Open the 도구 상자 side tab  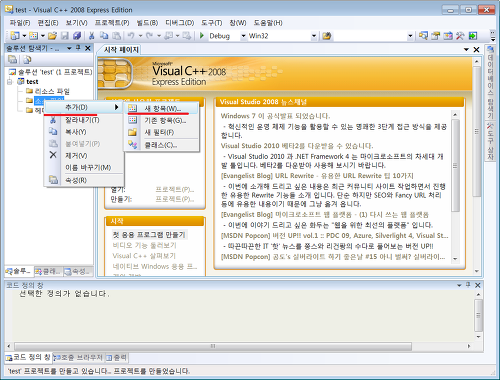click(490, 141)
